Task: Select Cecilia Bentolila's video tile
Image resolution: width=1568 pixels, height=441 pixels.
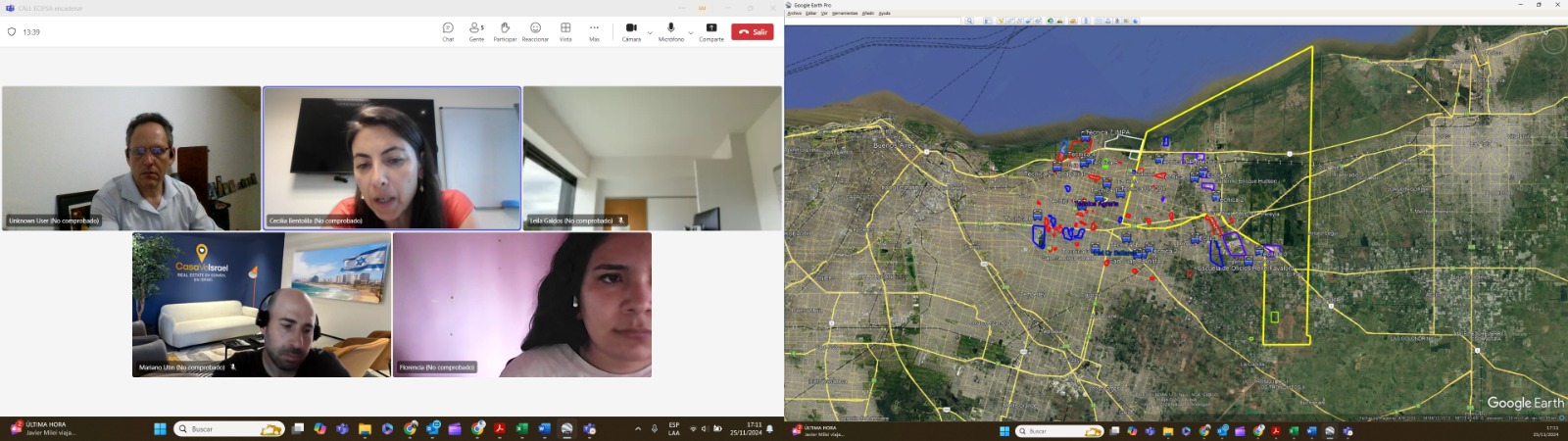Action: tap(391, 158)
